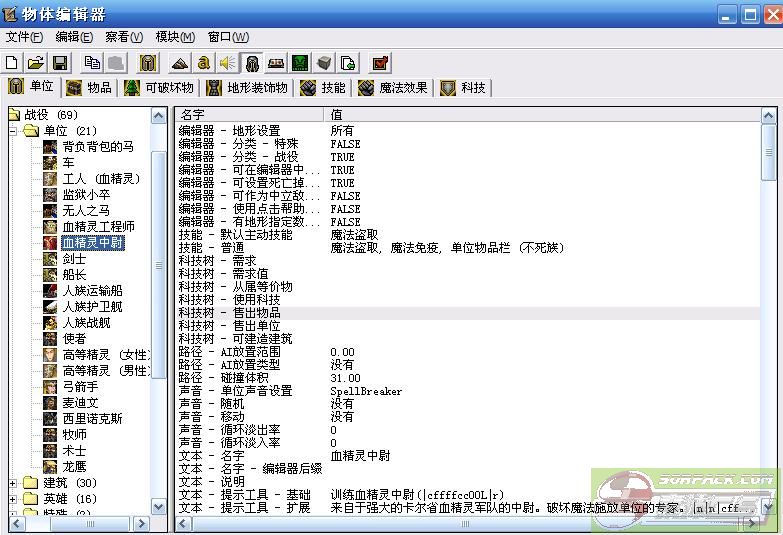Expand the 建筑 (30) tree folder
Screen dimensions: 783x535
pyautogui.click(x=14, y=483)
